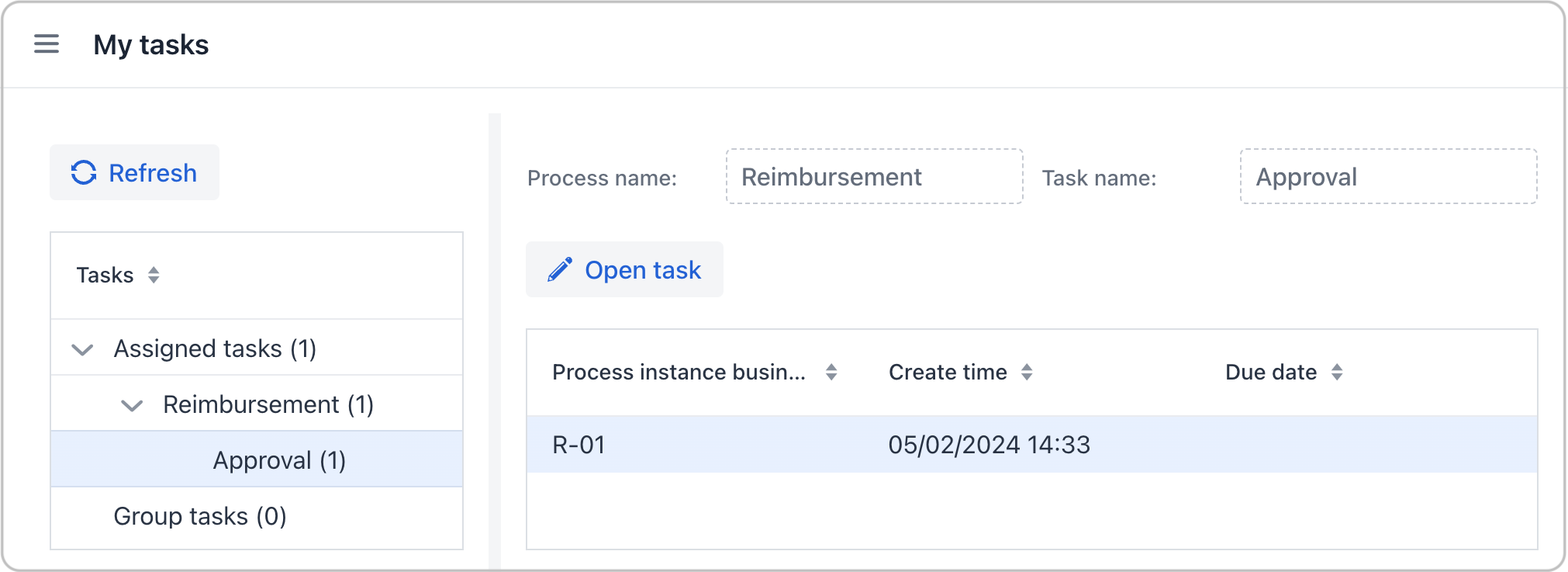Click the Task name Approval field

(x=1388, y=177)
